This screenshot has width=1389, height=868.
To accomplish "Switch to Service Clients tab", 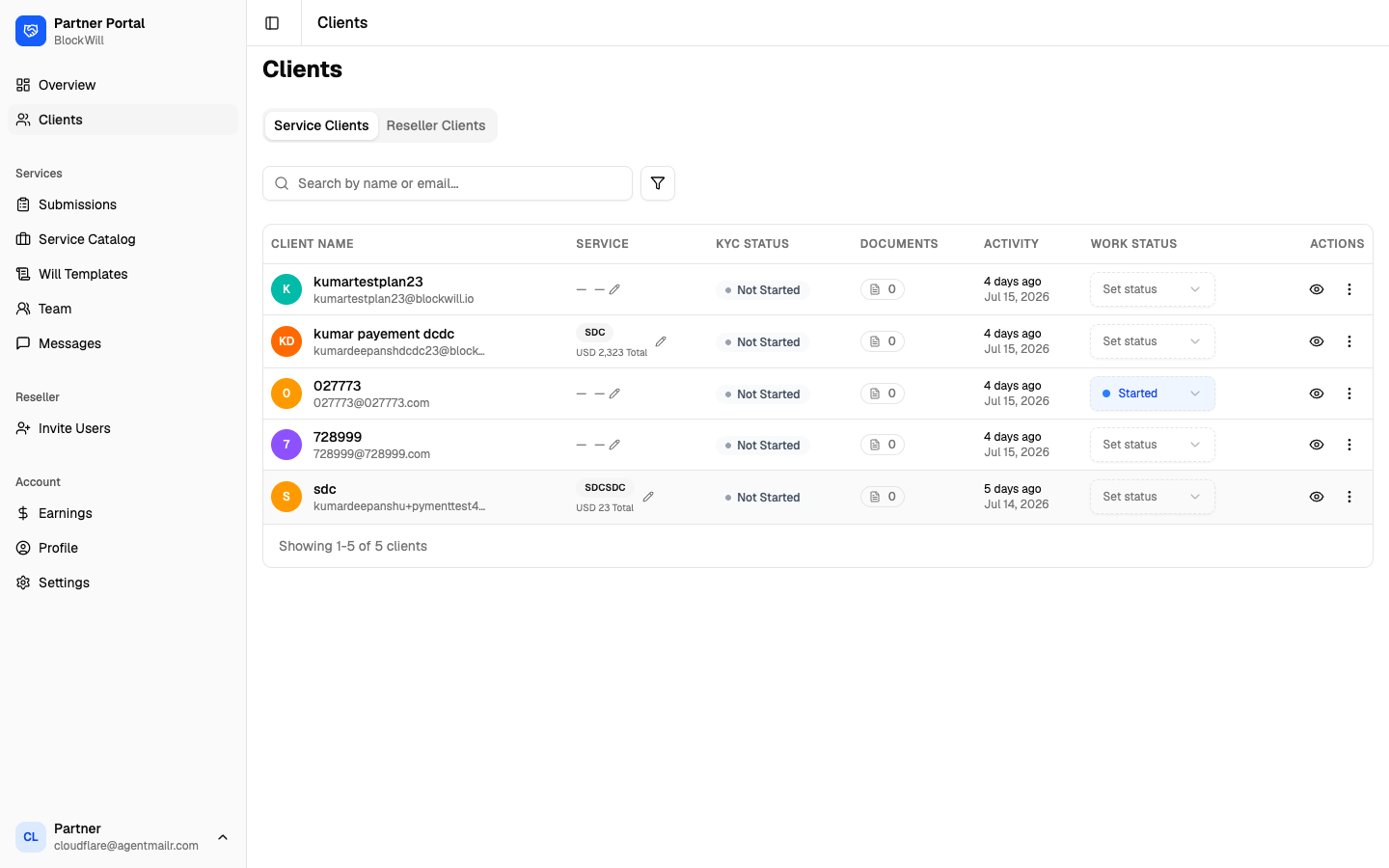I will (321, 125).
